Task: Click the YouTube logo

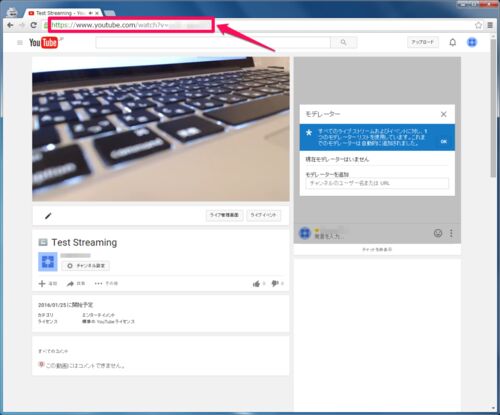Action: (x=43, y=43)
